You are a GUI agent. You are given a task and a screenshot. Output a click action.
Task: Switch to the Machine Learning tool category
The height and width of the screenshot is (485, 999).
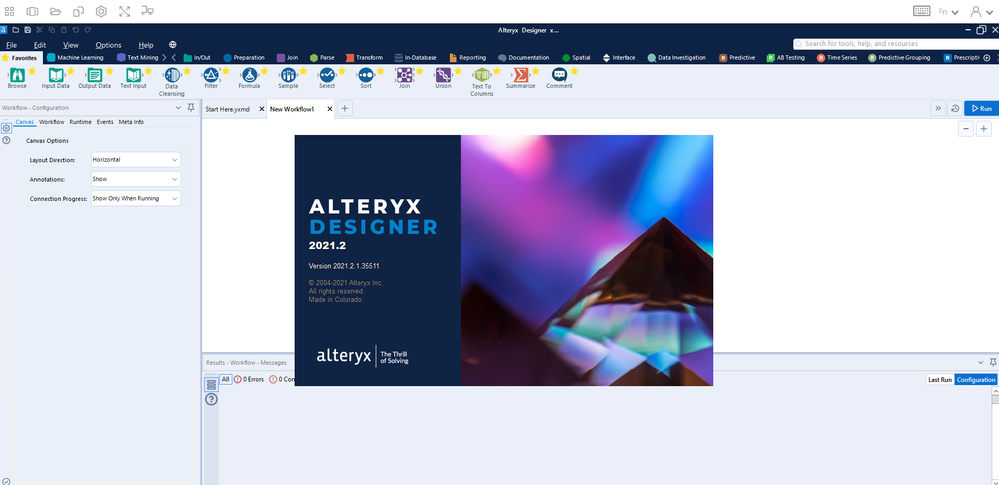tap(75, 57)
